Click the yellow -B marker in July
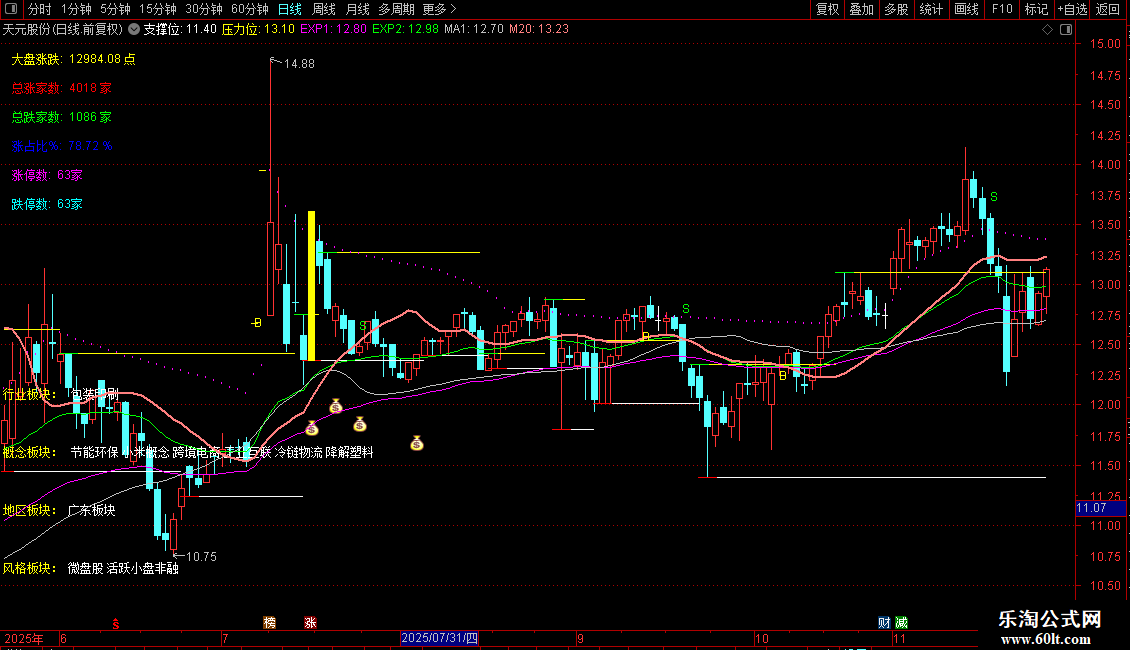 256,323
